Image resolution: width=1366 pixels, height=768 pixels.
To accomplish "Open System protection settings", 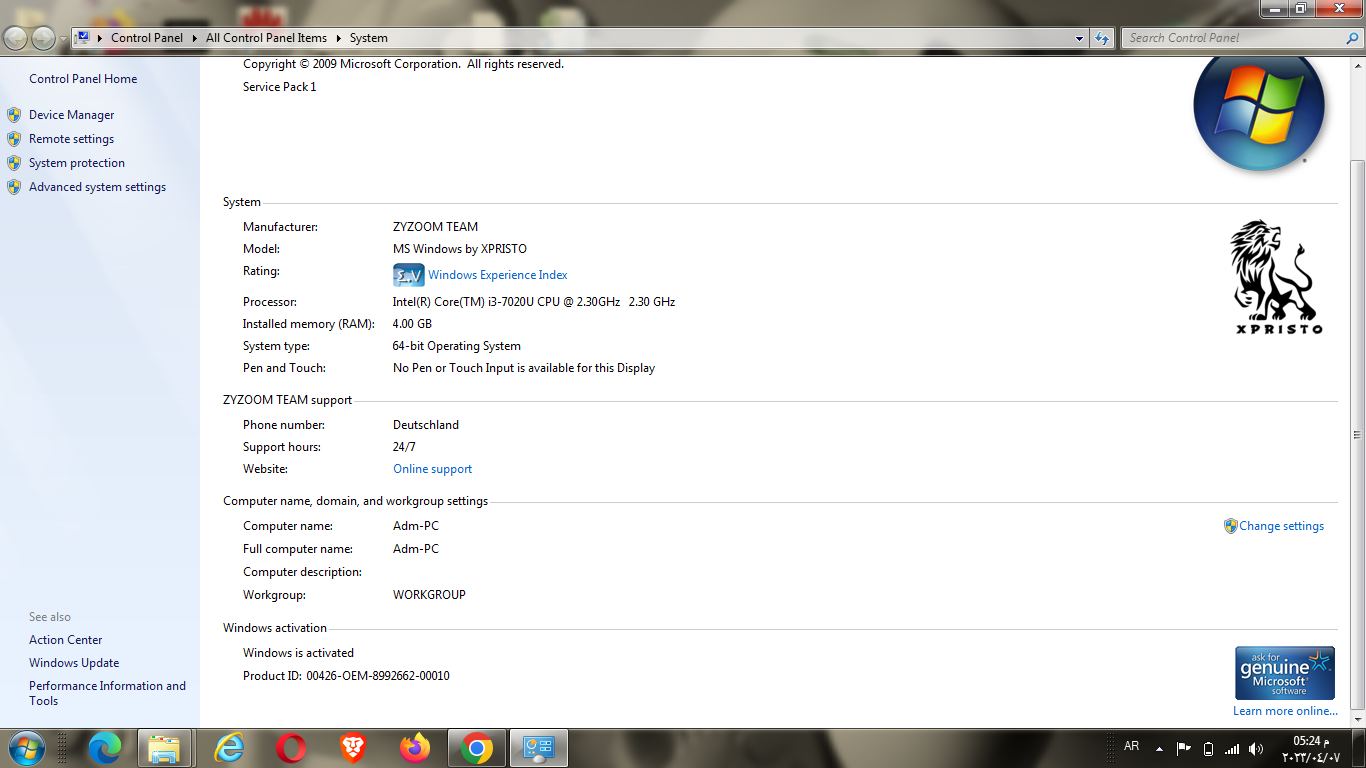I will pyautogui.click(x=77, y=163).
